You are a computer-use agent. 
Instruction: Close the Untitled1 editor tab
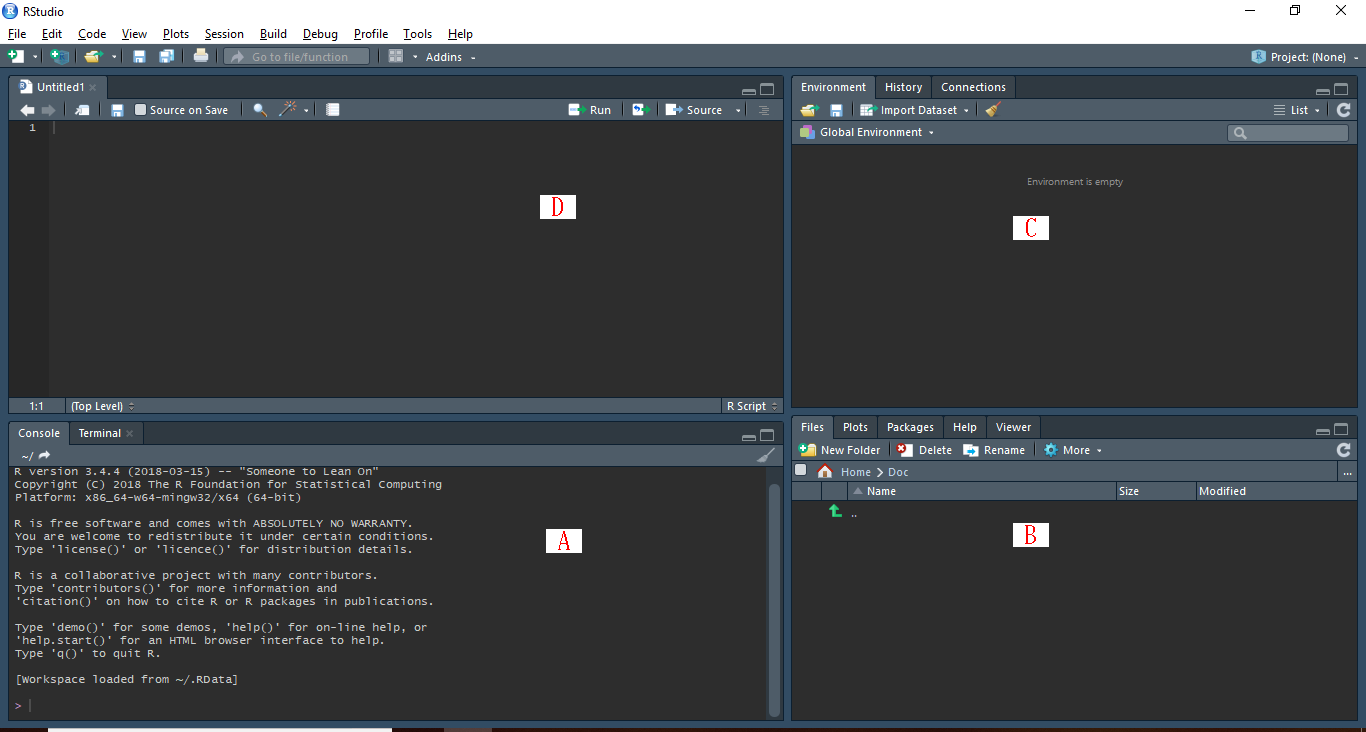click(x=92, y=88)
